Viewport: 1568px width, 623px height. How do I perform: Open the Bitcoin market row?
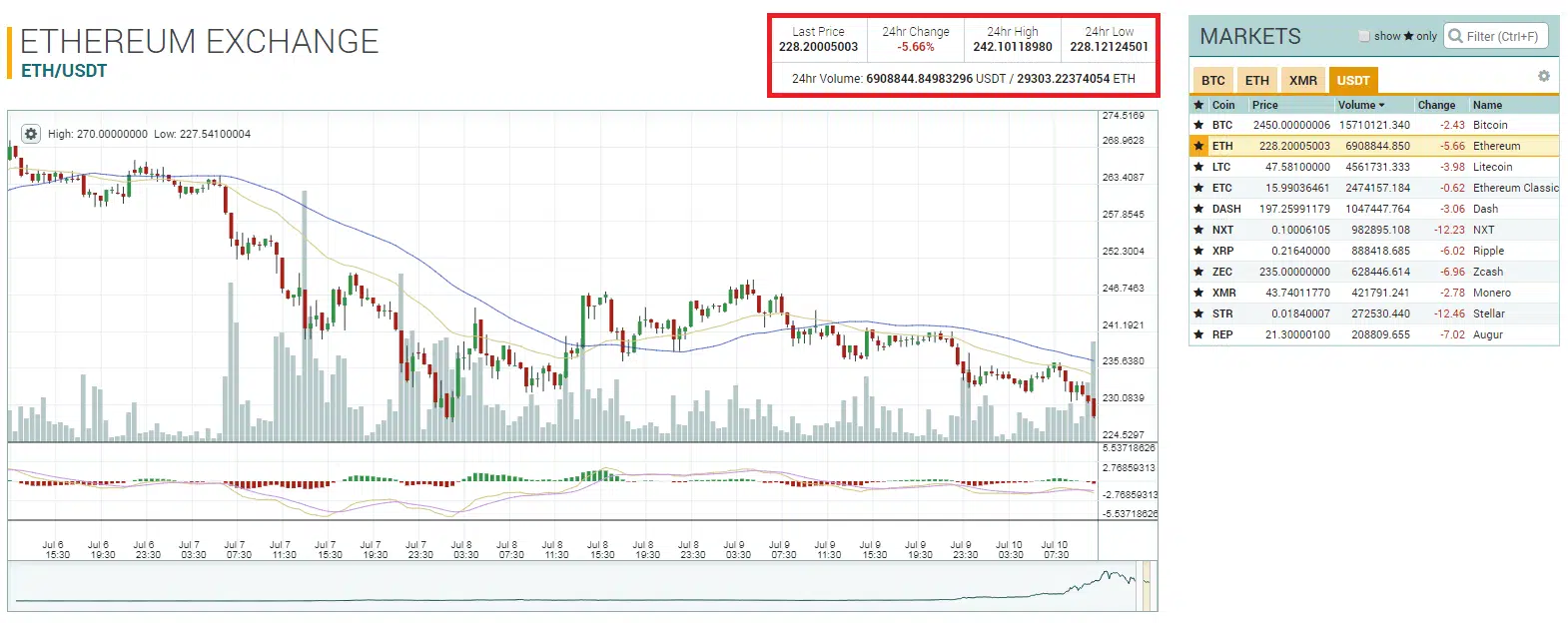[1374, 125]
